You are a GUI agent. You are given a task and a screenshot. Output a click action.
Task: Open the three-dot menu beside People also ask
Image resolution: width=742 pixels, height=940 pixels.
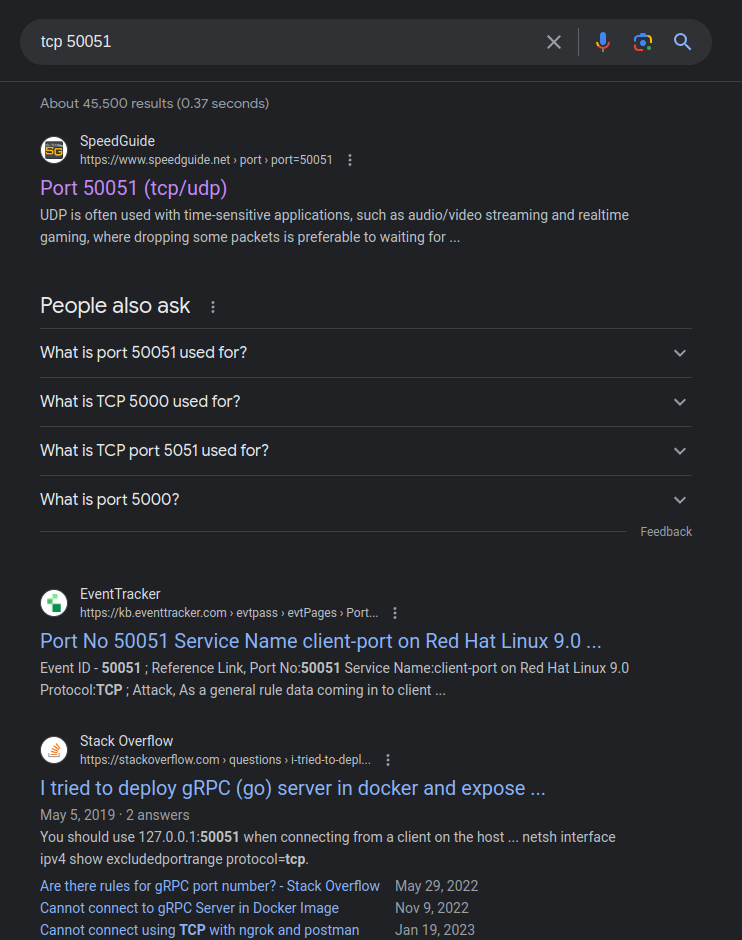[213, 307]
